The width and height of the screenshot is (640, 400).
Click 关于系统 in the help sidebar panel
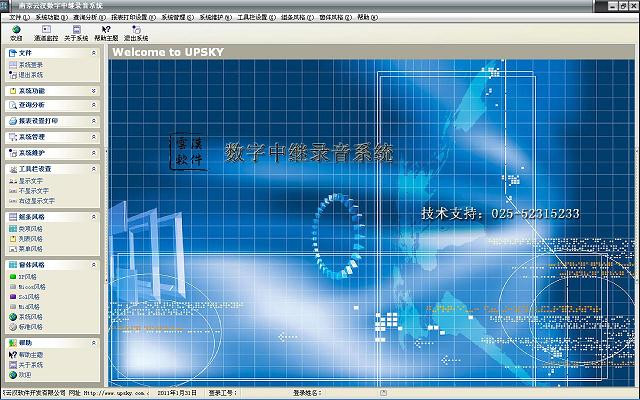(x=30, y=365)
